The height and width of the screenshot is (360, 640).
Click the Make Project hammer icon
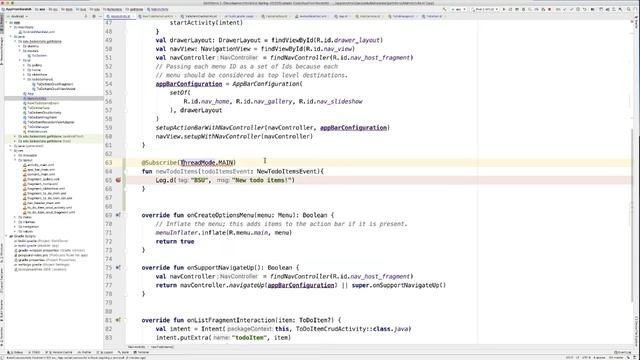445,9
